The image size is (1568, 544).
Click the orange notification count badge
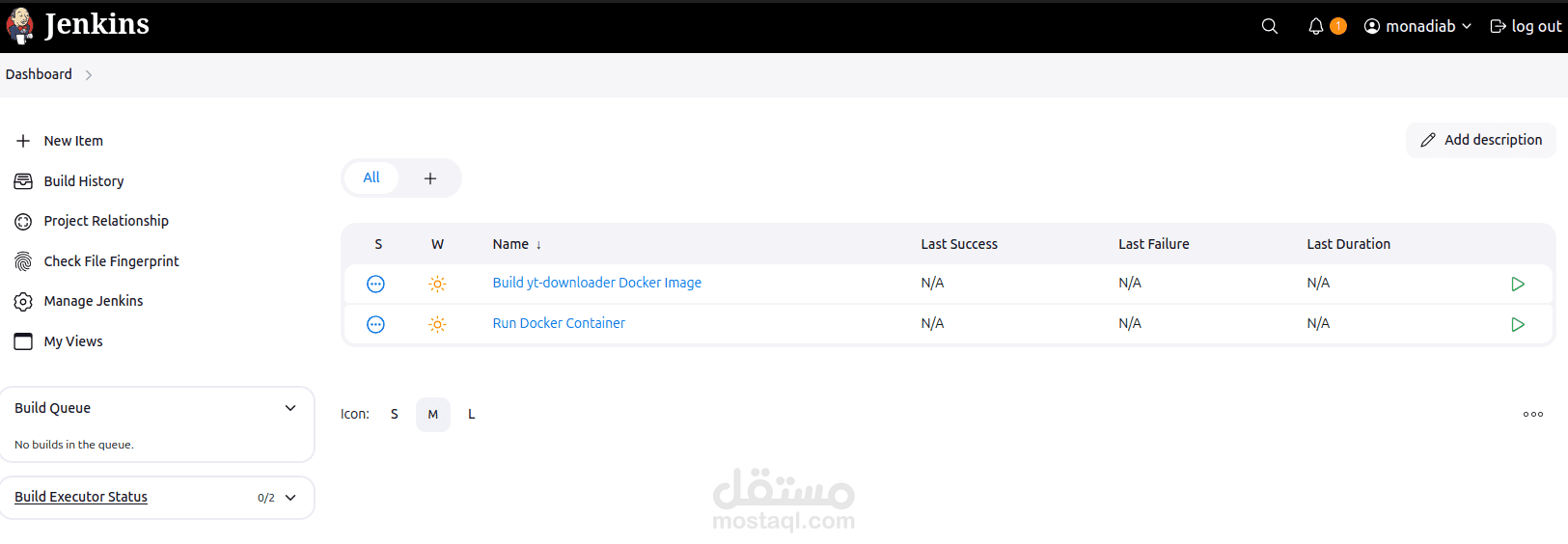coord(1338,26)
